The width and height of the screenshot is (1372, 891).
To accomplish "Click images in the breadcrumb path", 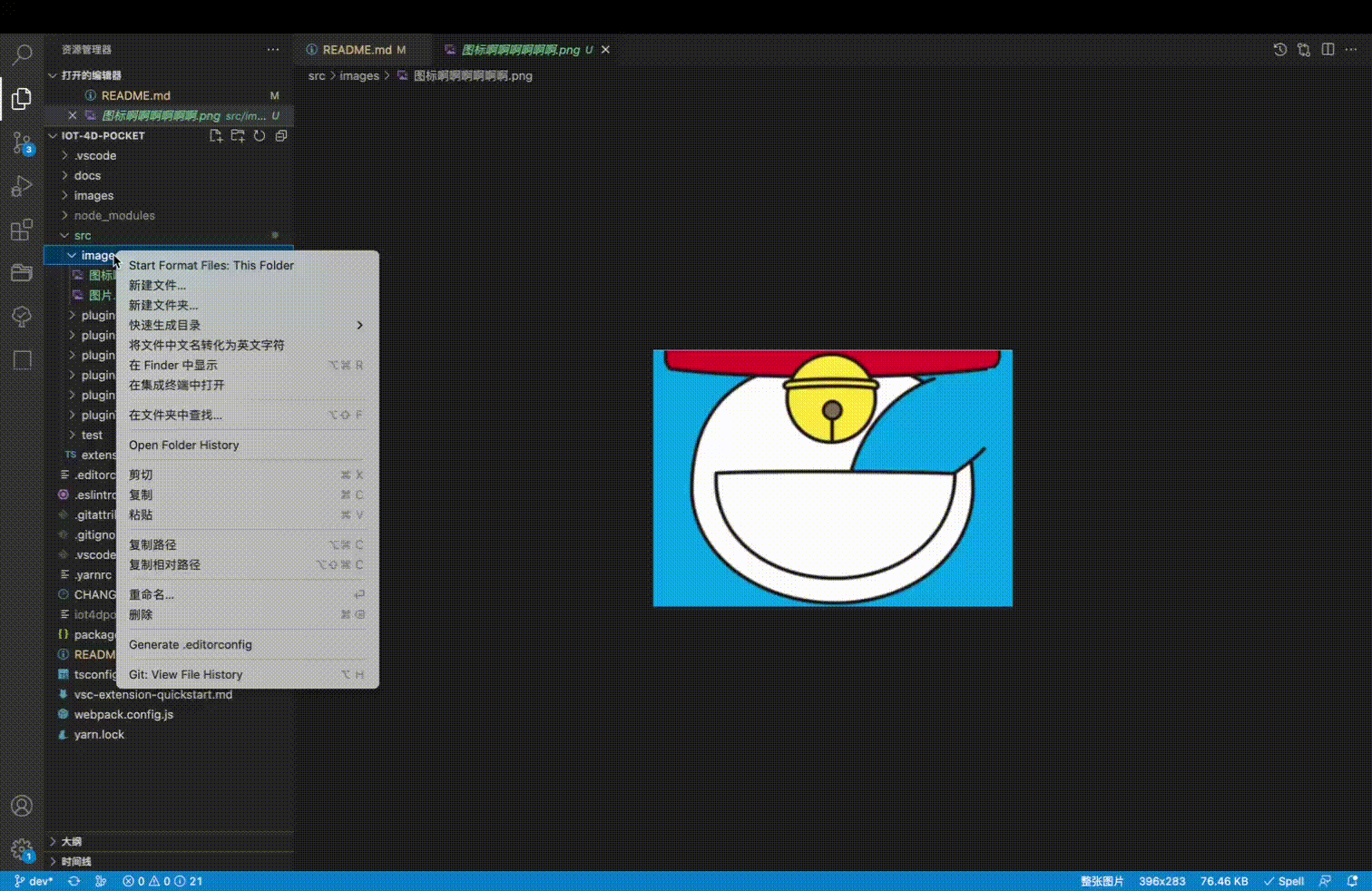I will pos(359,75).
